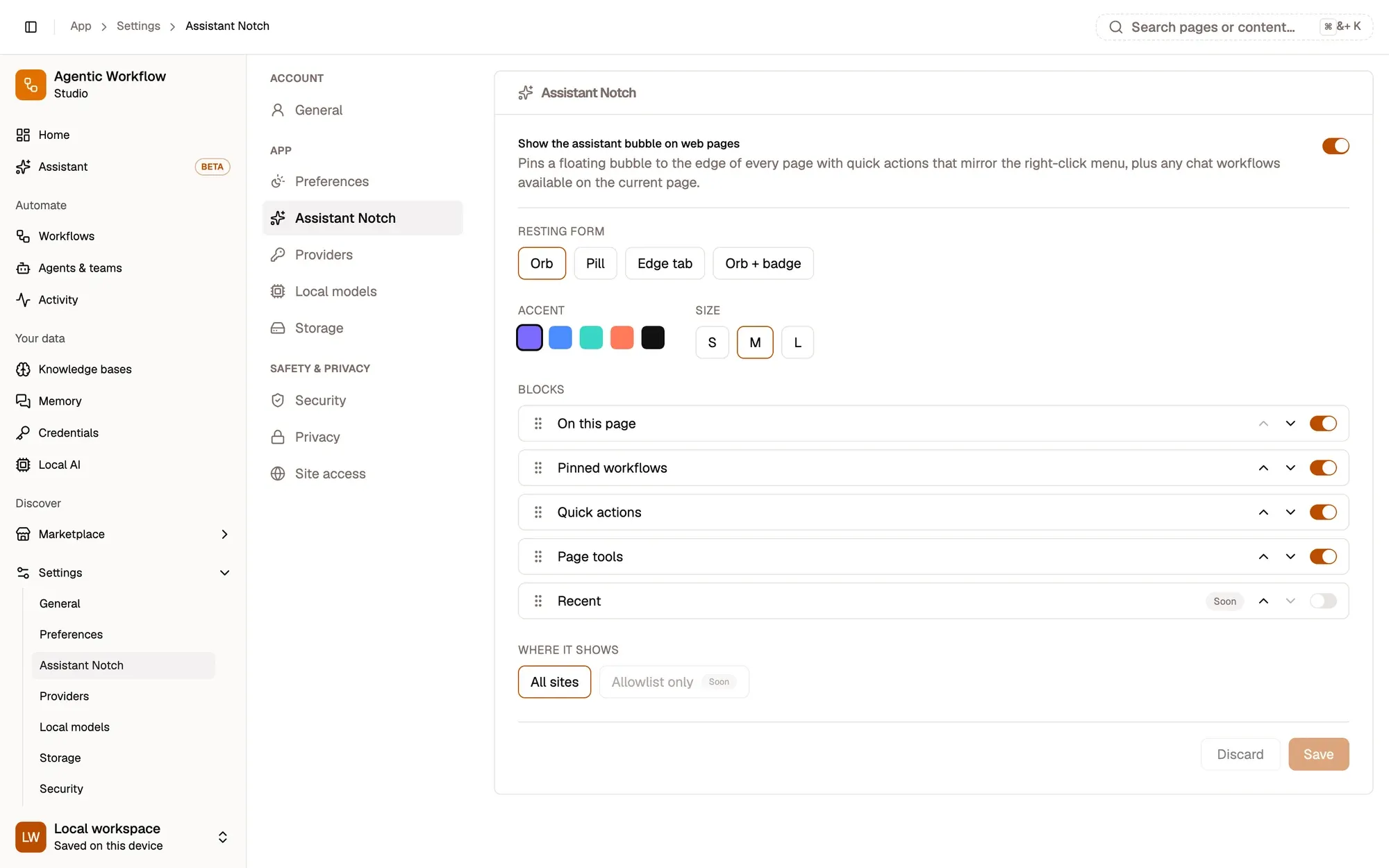The height and width of the screenshot is (868, 1389).
Task: Open Preferences in the settings menu
Action: [363, 182]
